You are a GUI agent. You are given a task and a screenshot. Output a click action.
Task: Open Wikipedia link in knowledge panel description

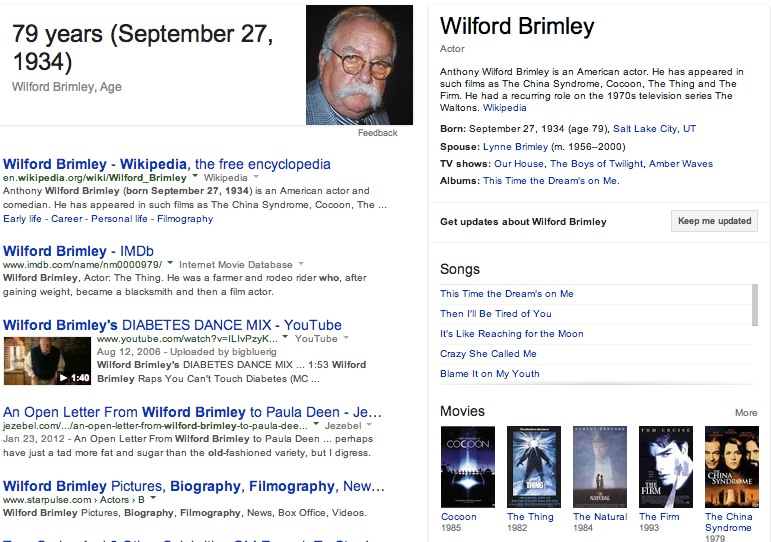[504, 108]
